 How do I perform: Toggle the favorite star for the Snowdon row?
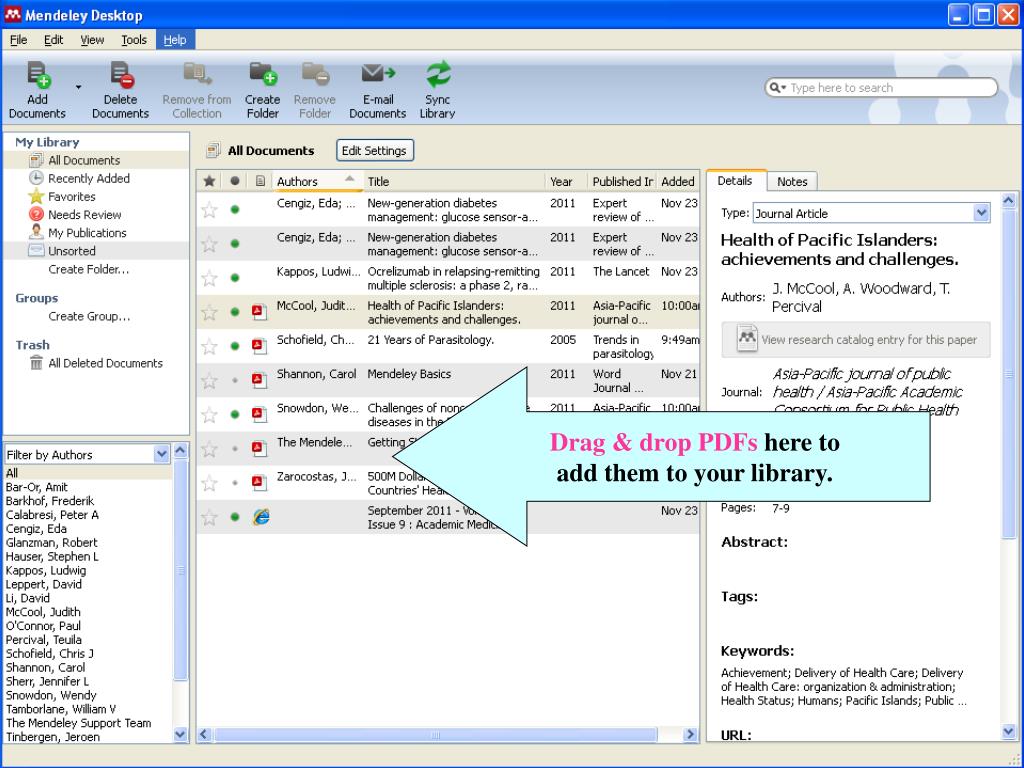[x=209, y=415]
